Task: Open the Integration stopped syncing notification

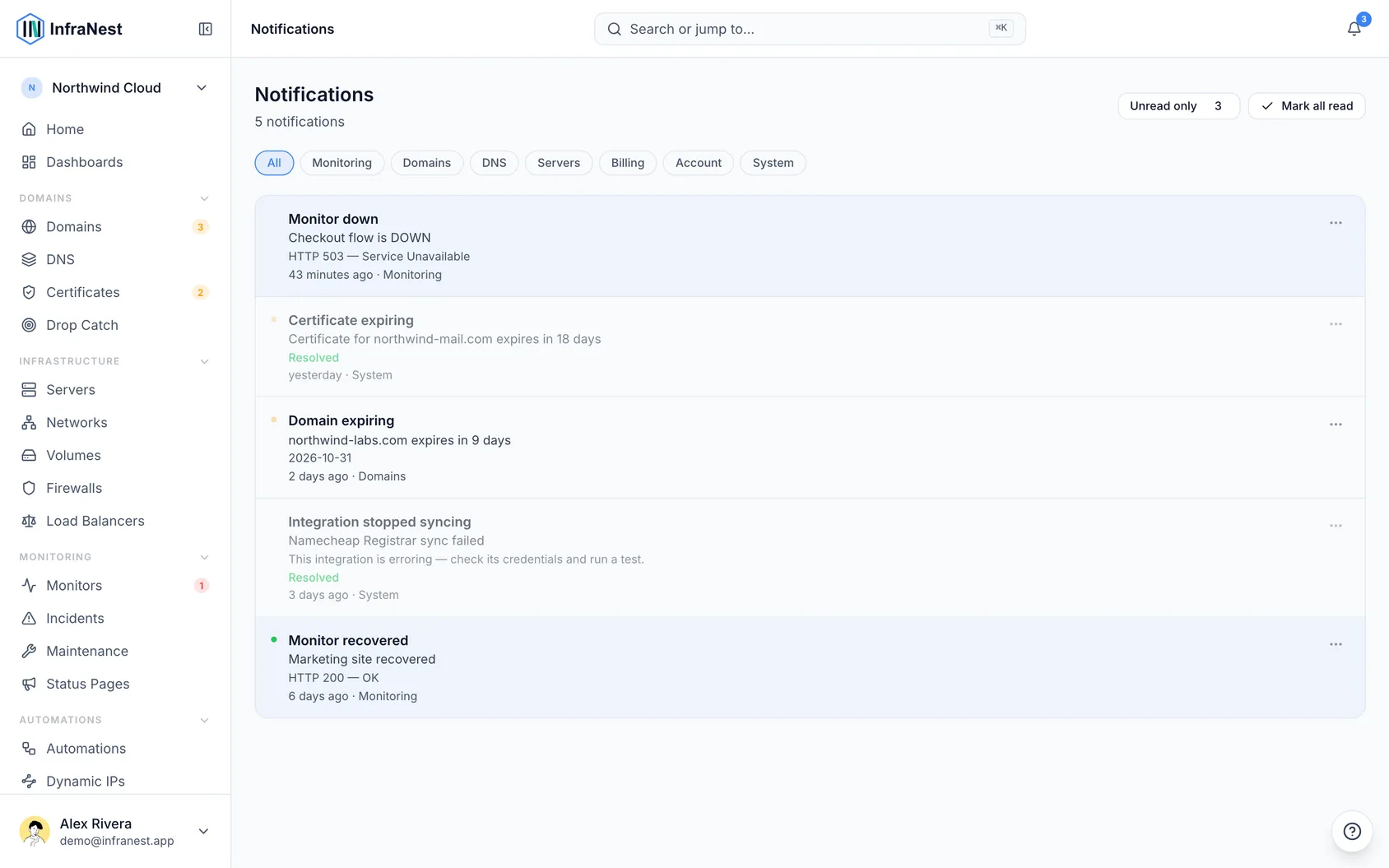Action: click(810, 558)
